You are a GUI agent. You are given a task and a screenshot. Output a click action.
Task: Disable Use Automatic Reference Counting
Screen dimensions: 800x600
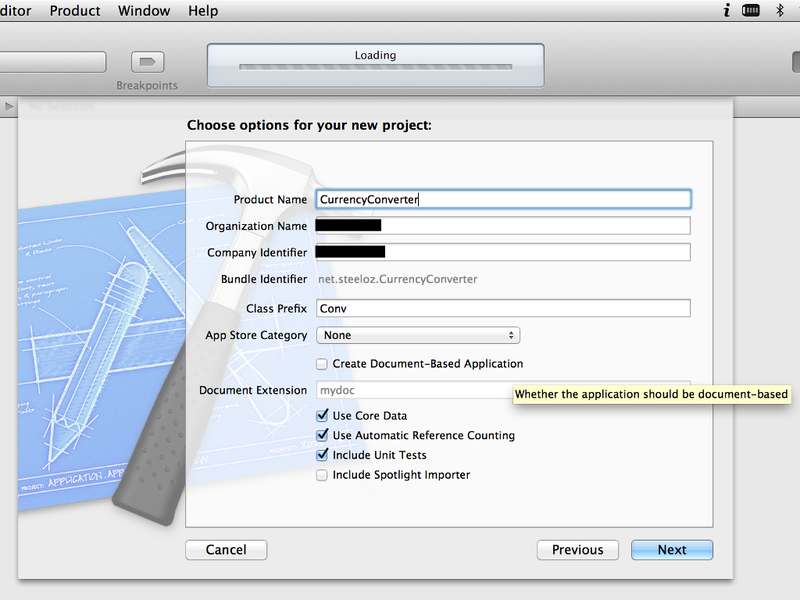click(x=322, y=436)
